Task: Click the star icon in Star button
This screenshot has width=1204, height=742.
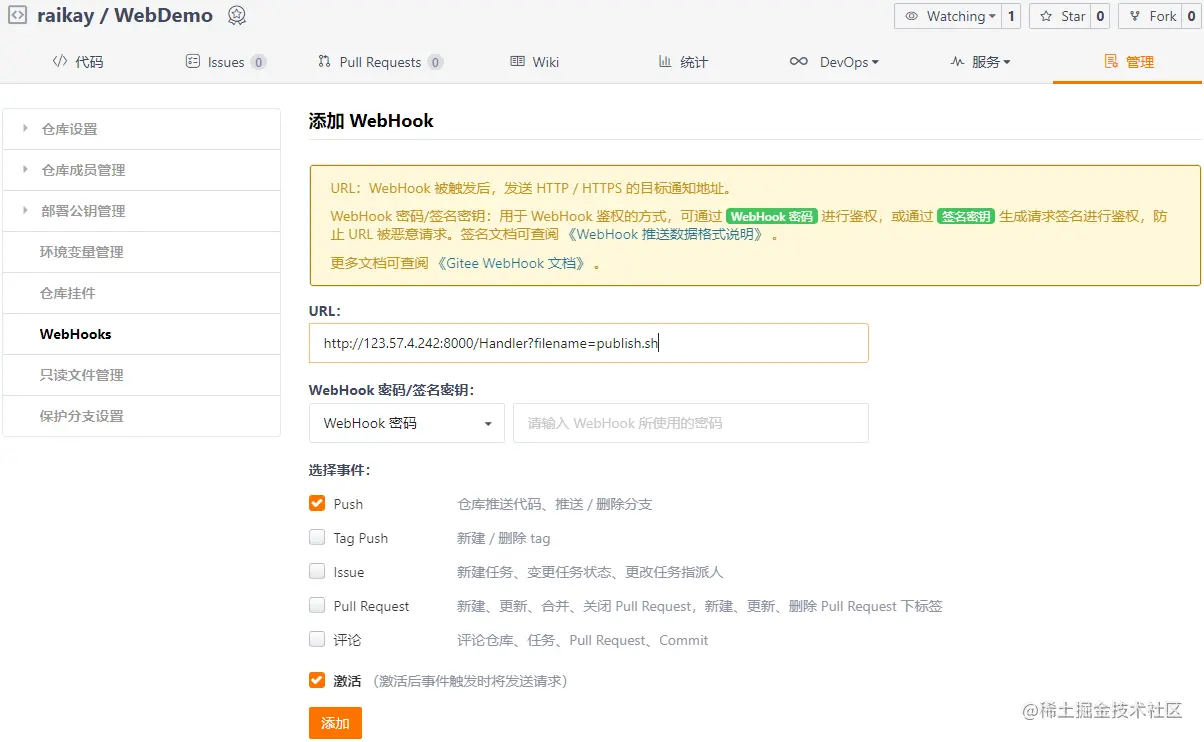Action: click(x=1046, y=16)
